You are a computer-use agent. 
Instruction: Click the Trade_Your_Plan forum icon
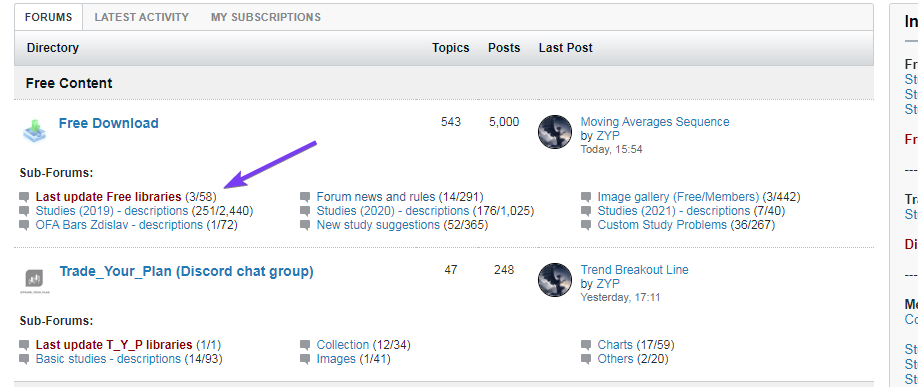coord(36,280)
